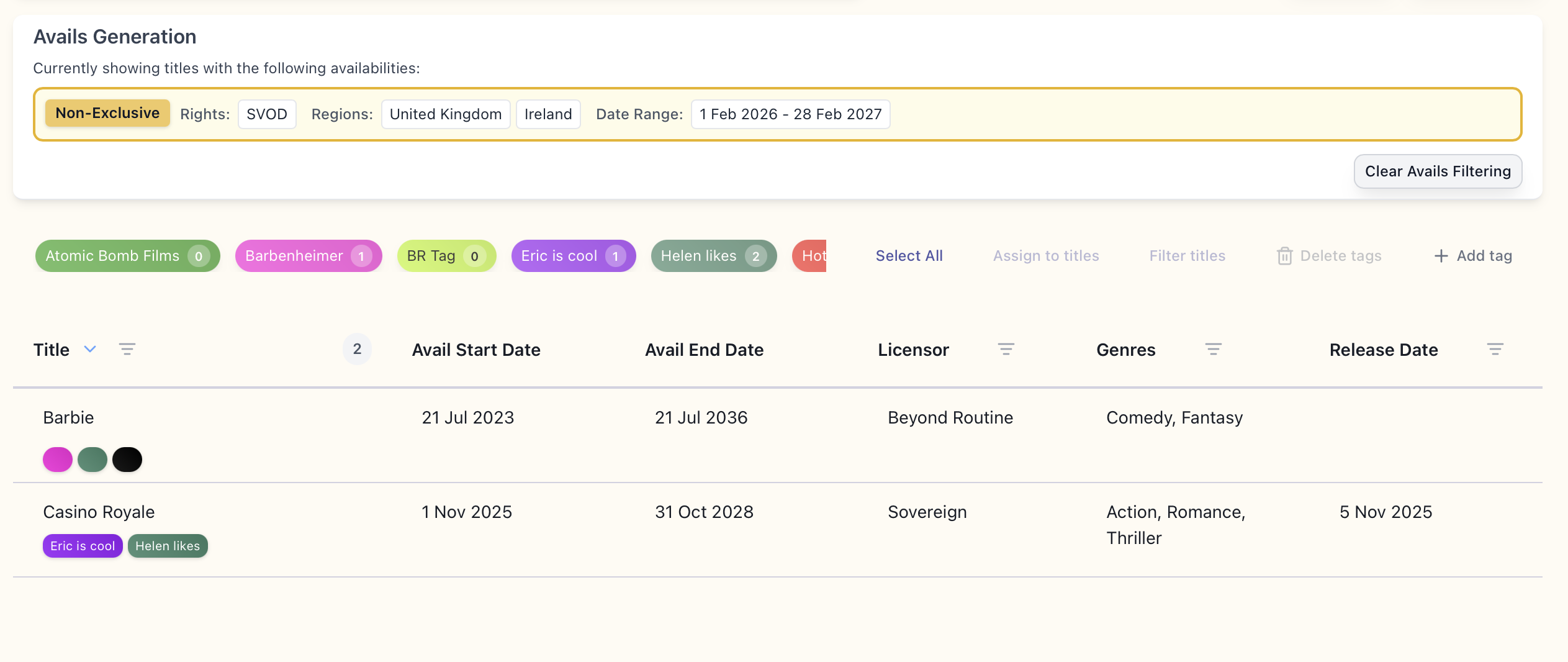
Task: Click the Title column filter icon
Action: point(127,350)
